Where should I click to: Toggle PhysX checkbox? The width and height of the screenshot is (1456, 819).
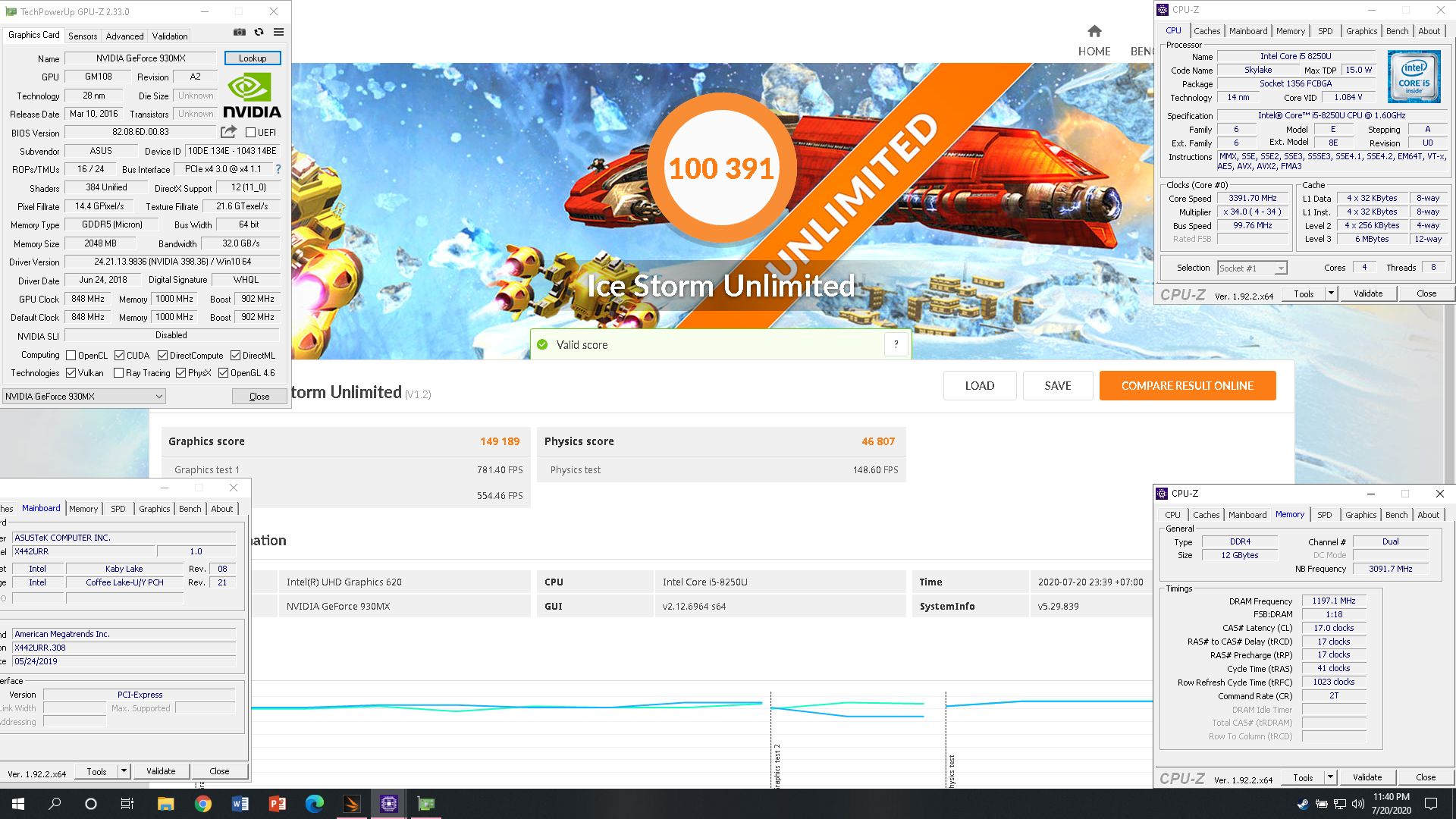pyautogui.click(x=181, y=373)
